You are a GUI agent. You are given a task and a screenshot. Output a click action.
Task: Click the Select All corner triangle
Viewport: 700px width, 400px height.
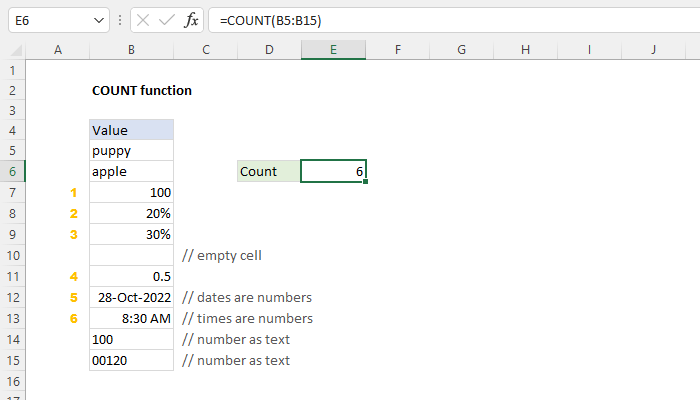click(x=16, y=50)
